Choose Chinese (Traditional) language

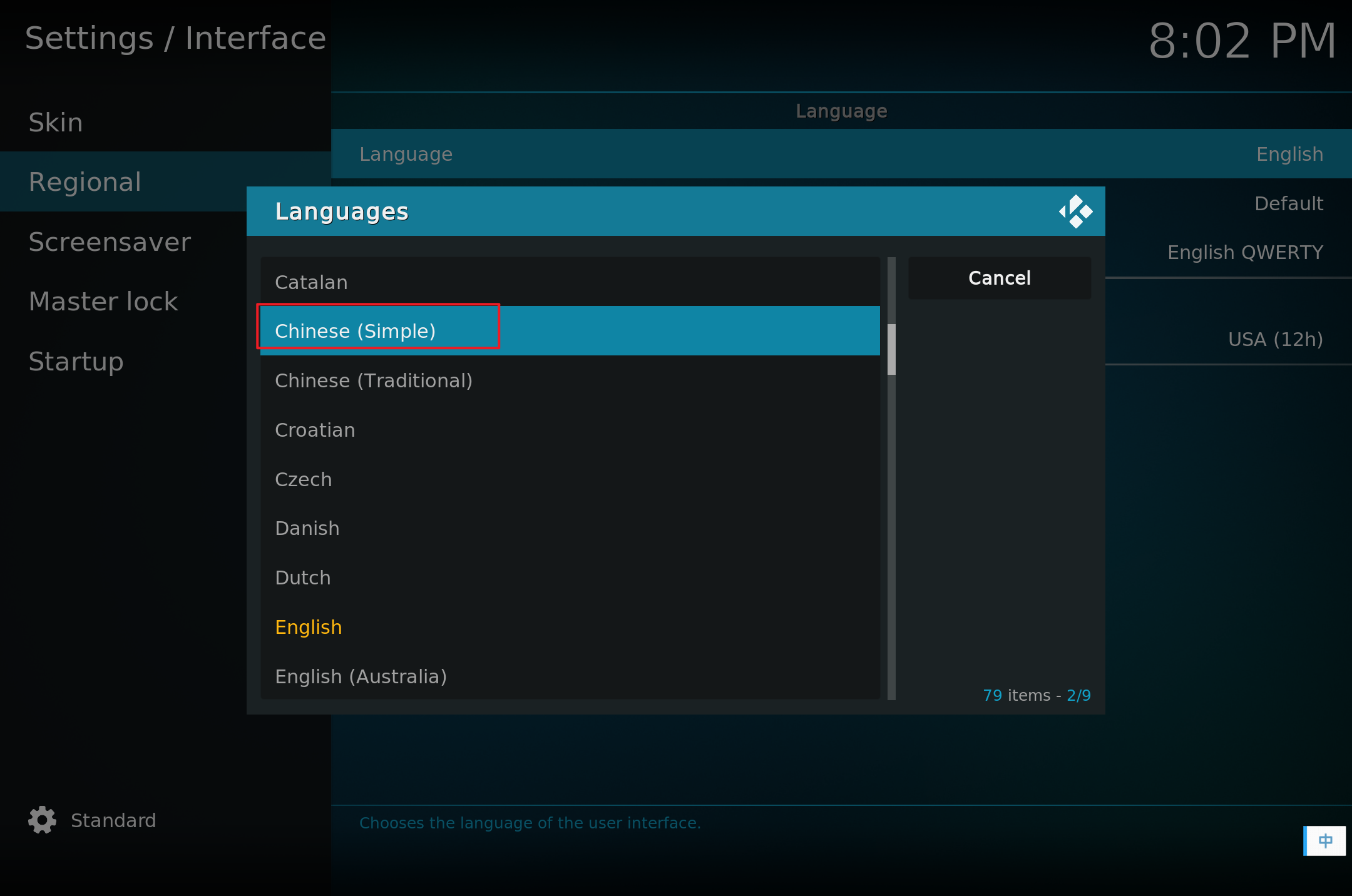(x=570, y=380)
